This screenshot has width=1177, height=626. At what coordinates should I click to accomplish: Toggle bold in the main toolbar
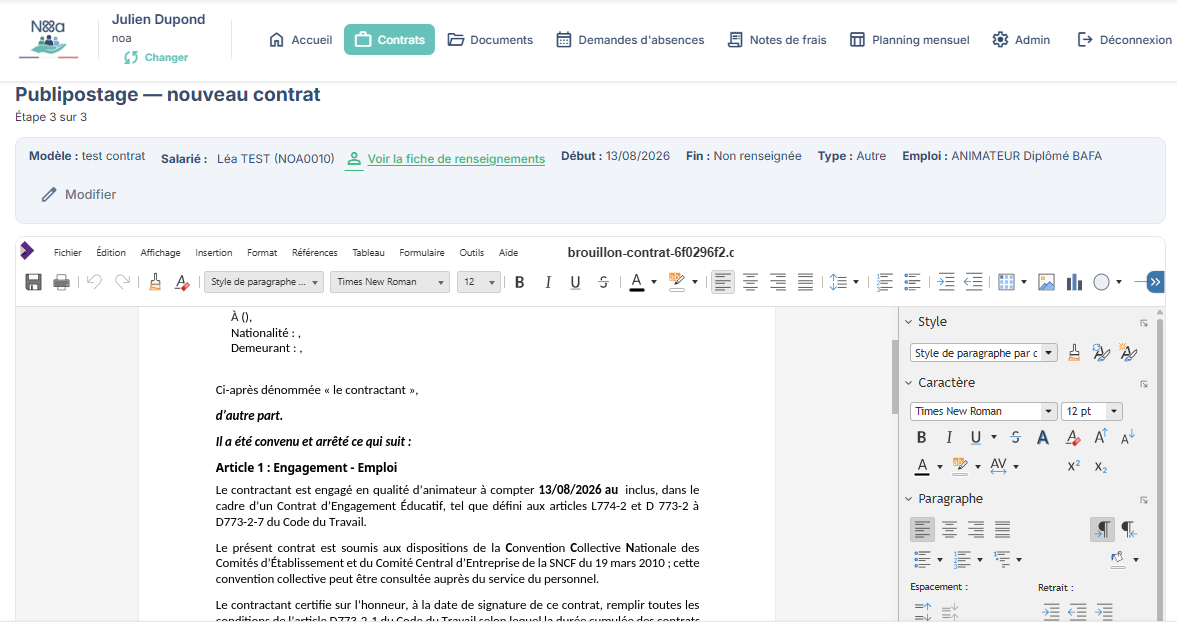(519, 282)
